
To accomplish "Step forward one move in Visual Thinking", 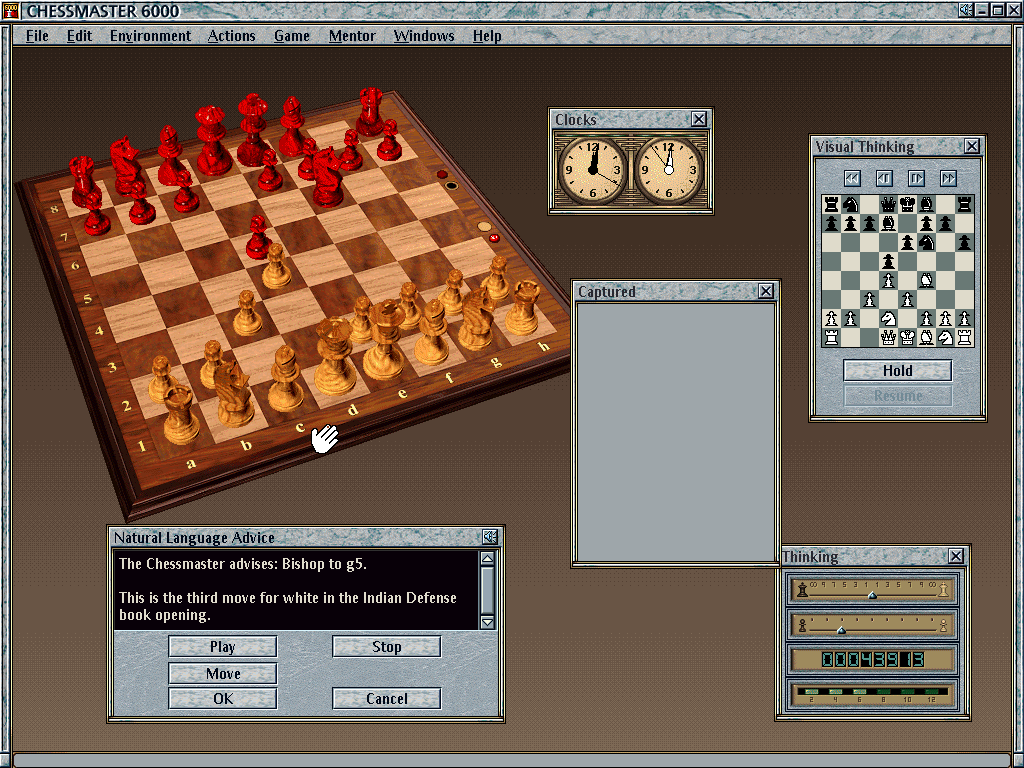I will [x=916, y=178].
